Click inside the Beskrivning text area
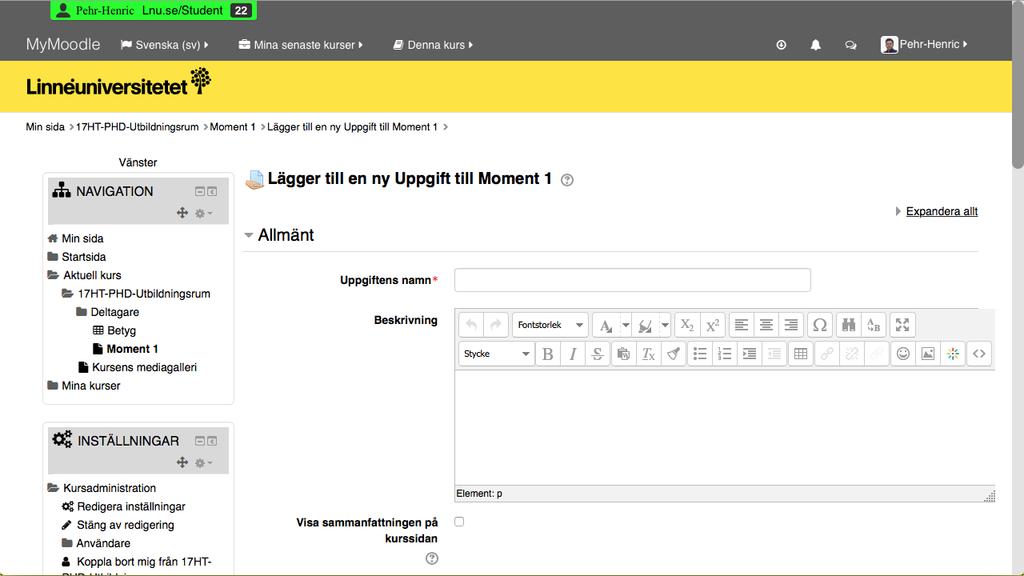This screenshot has height=576, width=1024. pyautogui.click(x=725, y=428)
